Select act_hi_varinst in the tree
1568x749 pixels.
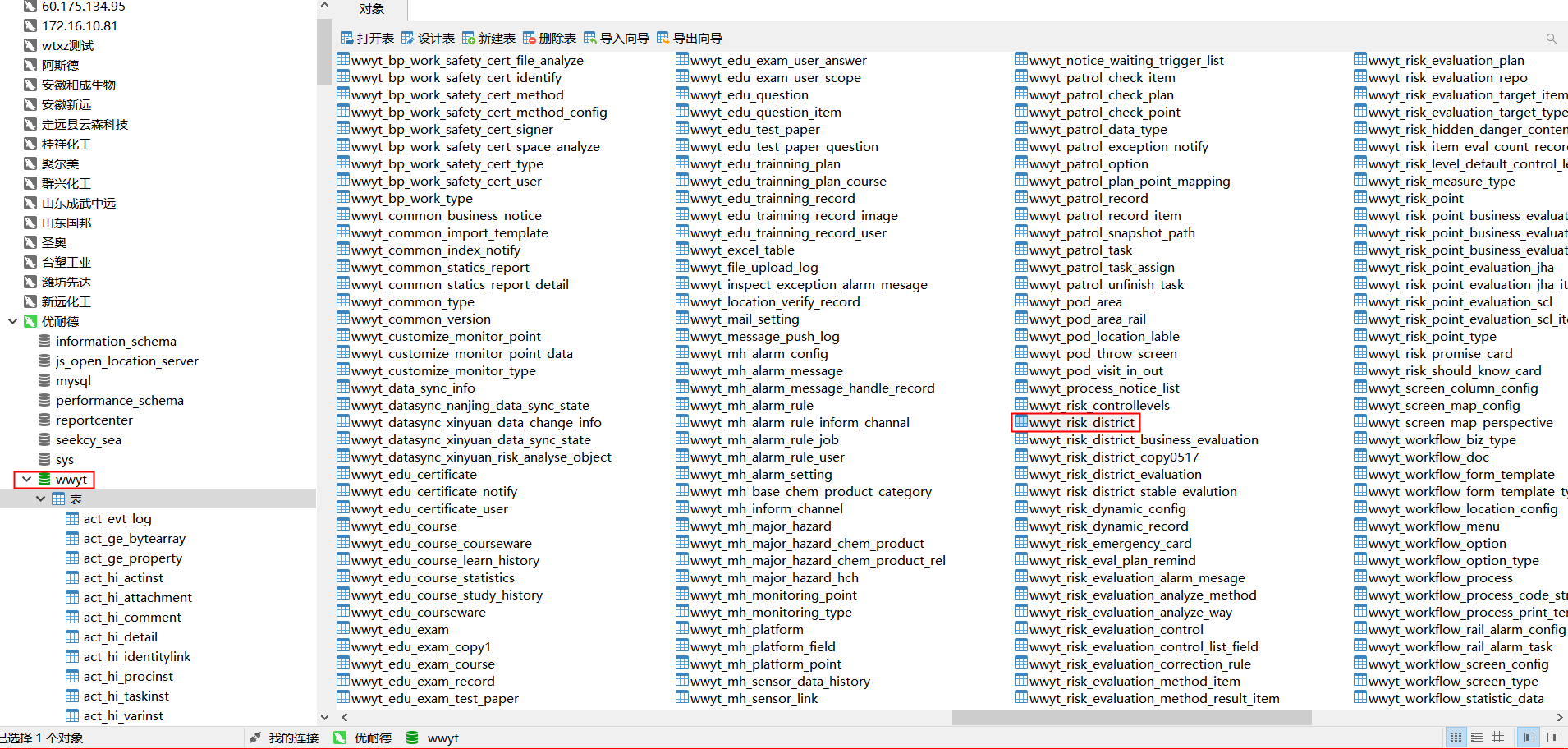pyautogui.click(x=123, y=715)
